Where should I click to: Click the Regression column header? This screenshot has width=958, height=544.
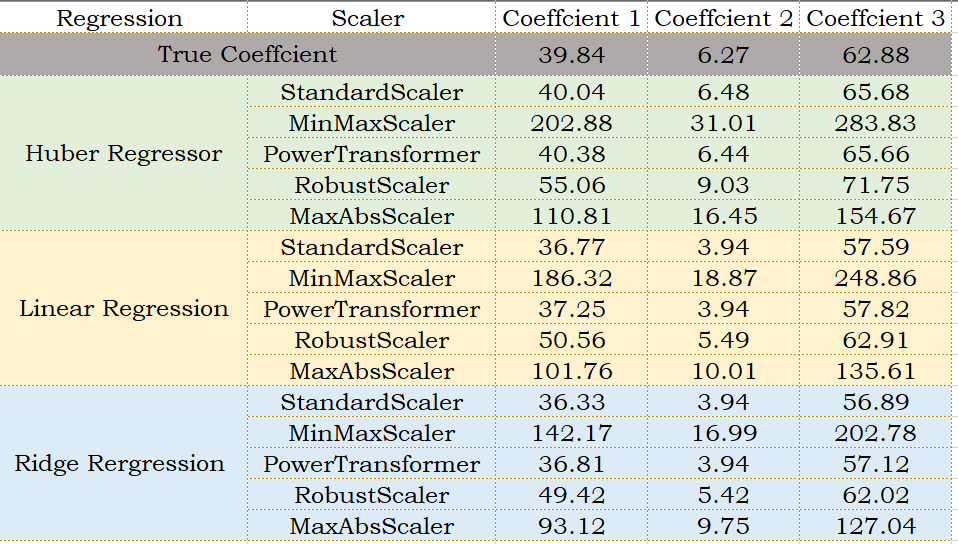pos(120,18)
